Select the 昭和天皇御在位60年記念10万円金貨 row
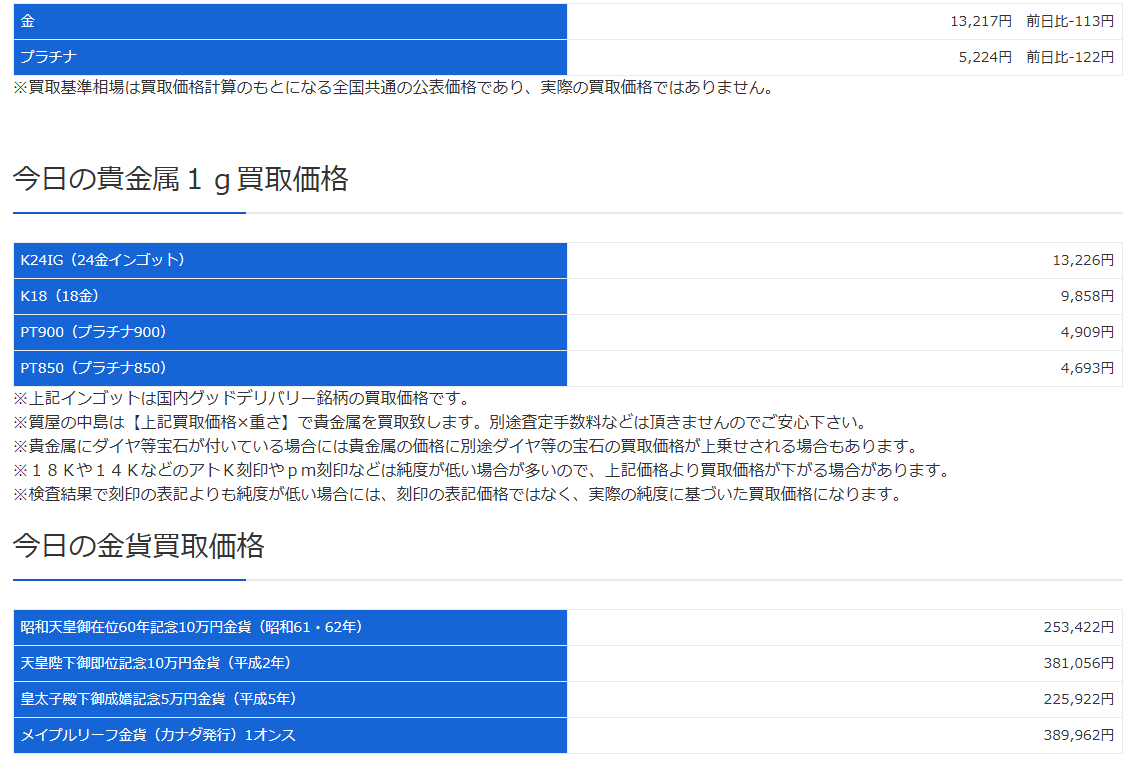 click(x=568, y=627)
